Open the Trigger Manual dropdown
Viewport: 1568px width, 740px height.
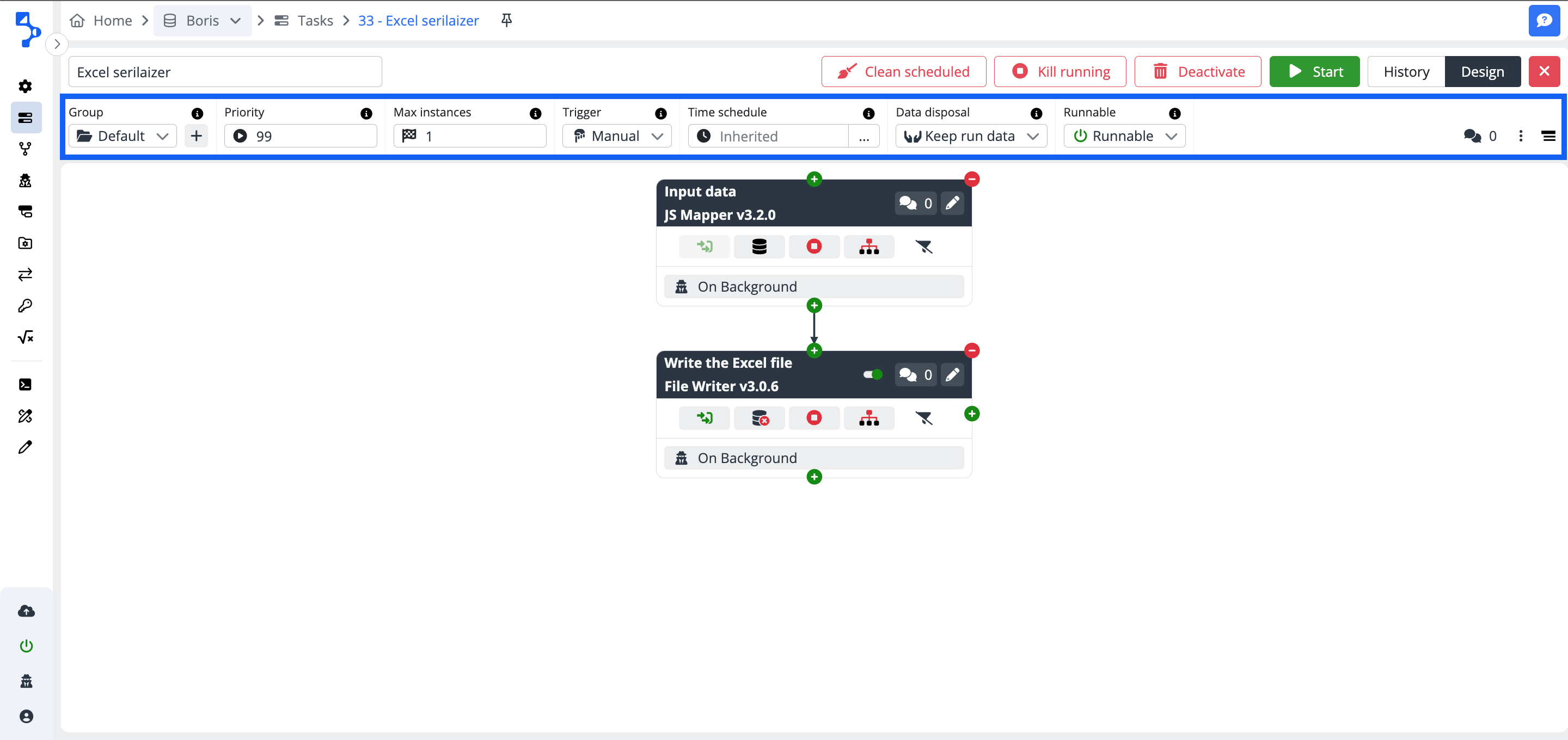(617, 135)
